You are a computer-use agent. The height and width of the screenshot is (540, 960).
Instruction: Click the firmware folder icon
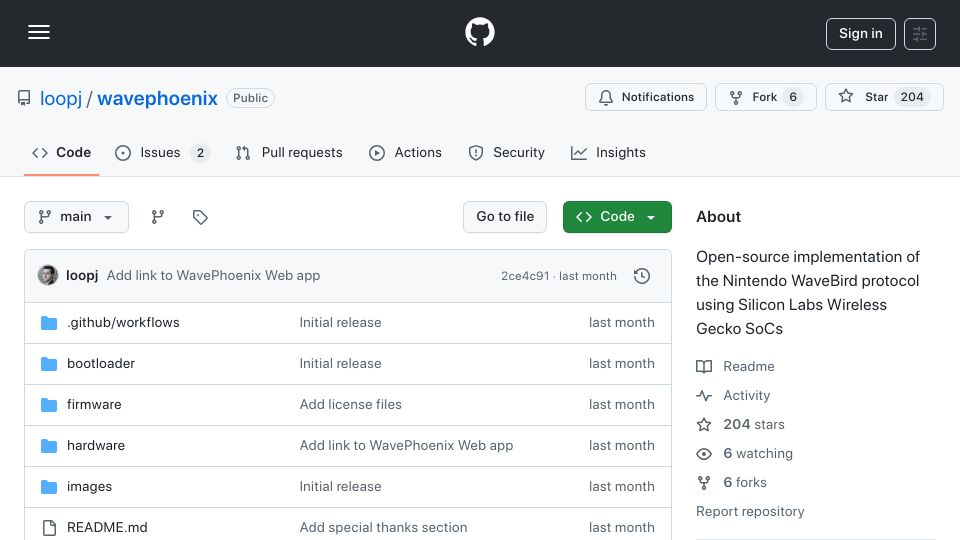49,405
